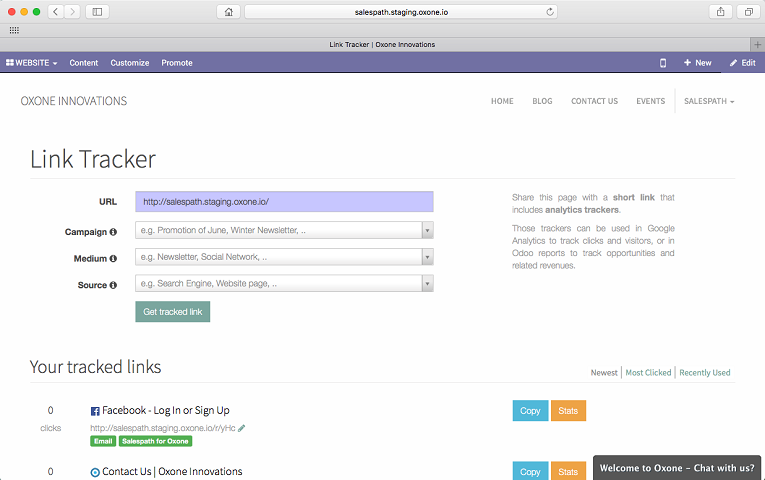The height and width of the screenshot is (480, 765).
Task: Expand the Campaign dropdown arrow
Action: click(427, 230)
